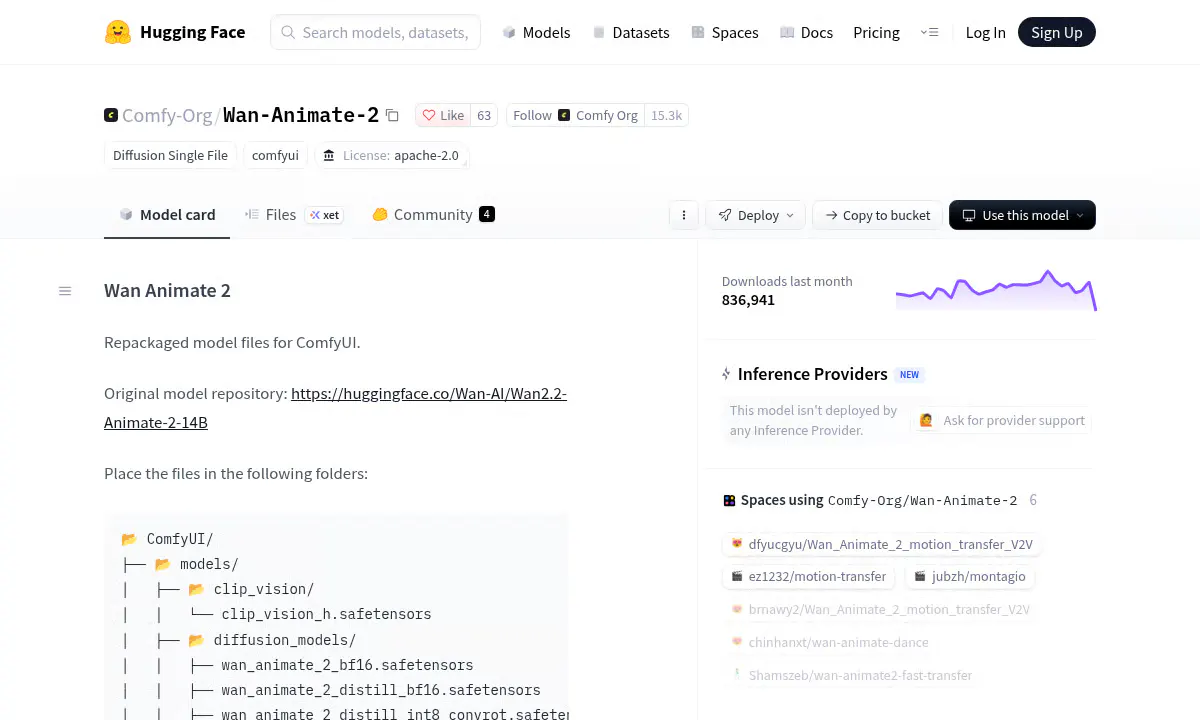Go to Models in top navigation

pos(536,32)
